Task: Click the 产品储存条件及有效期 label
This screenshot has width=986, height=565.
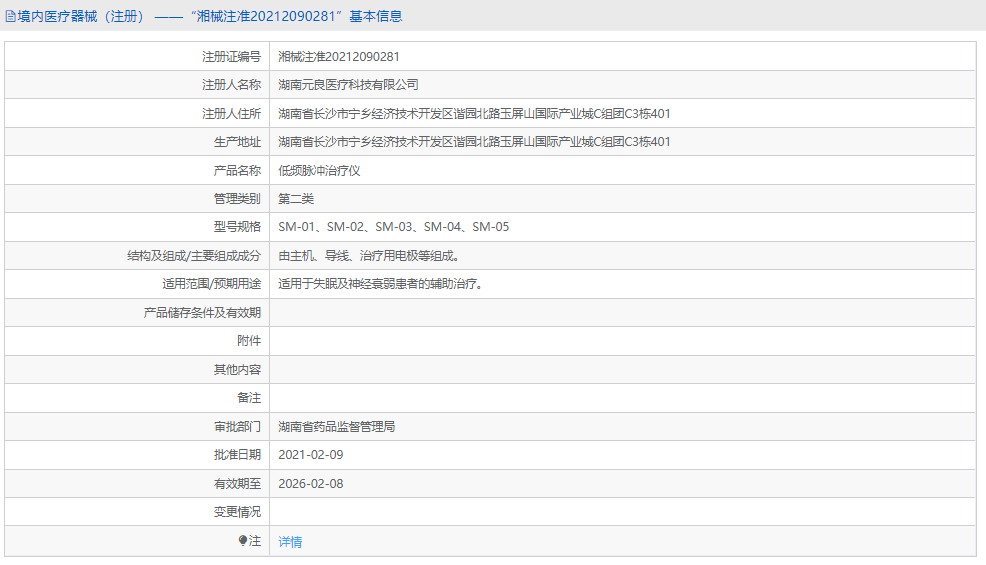Action: click(x=202, y=313)
